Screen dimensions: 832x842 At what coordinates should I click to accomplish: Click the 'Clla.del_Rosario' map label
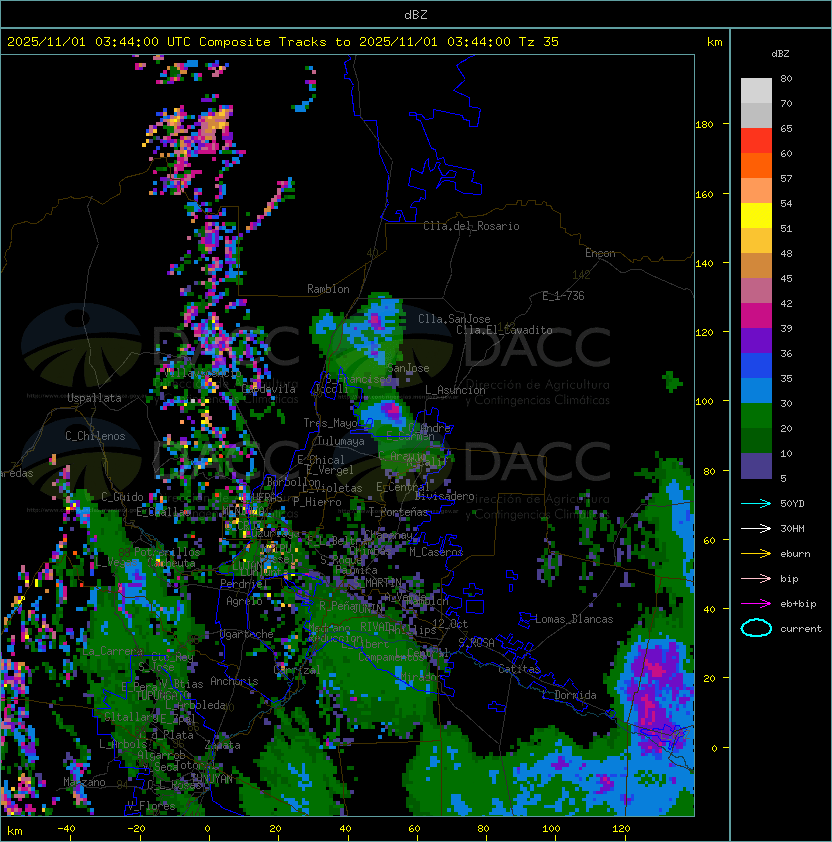point(471,226)
